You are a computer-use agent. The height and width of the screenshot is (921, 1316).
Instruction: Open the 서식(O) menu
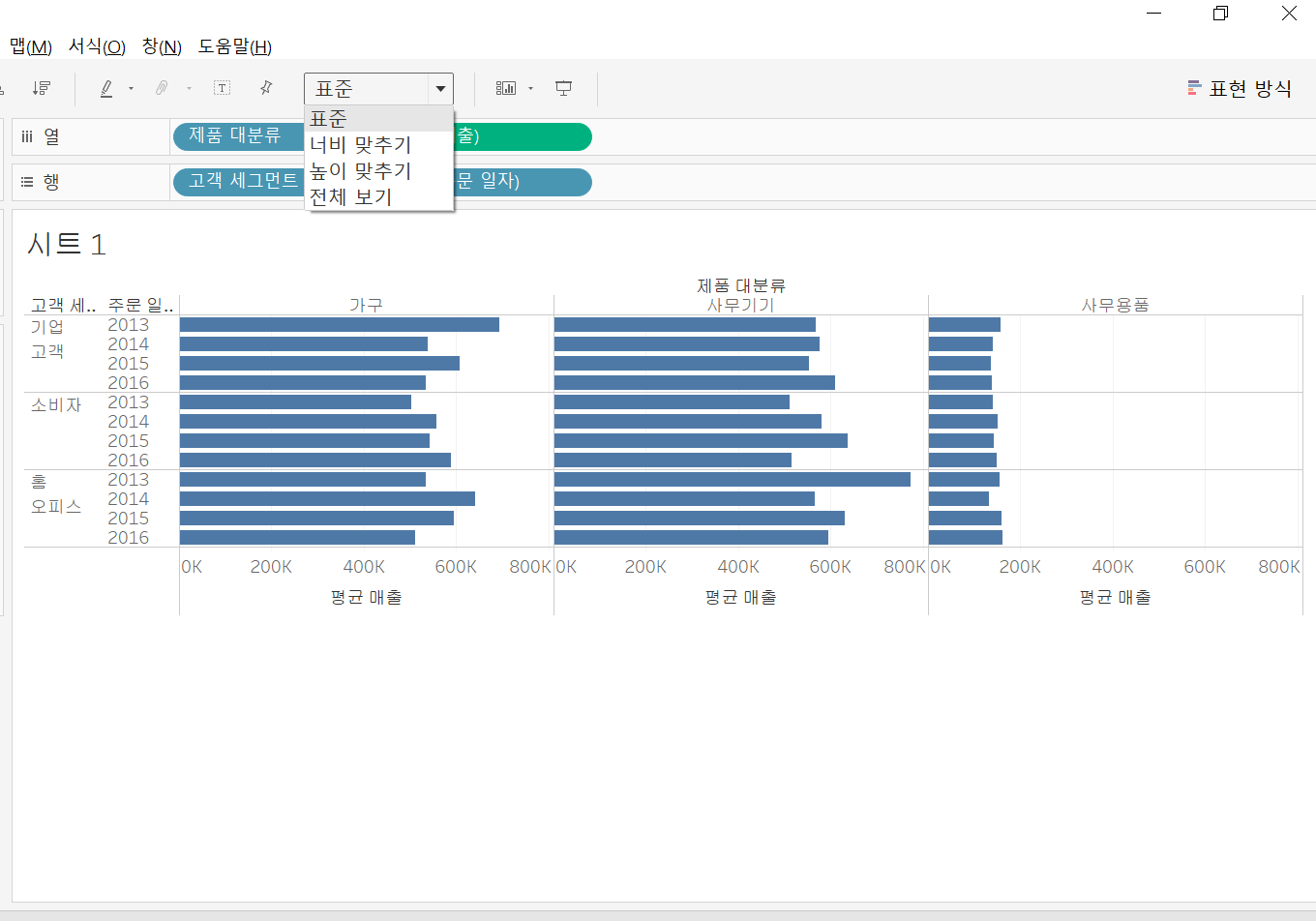point(97,46)
